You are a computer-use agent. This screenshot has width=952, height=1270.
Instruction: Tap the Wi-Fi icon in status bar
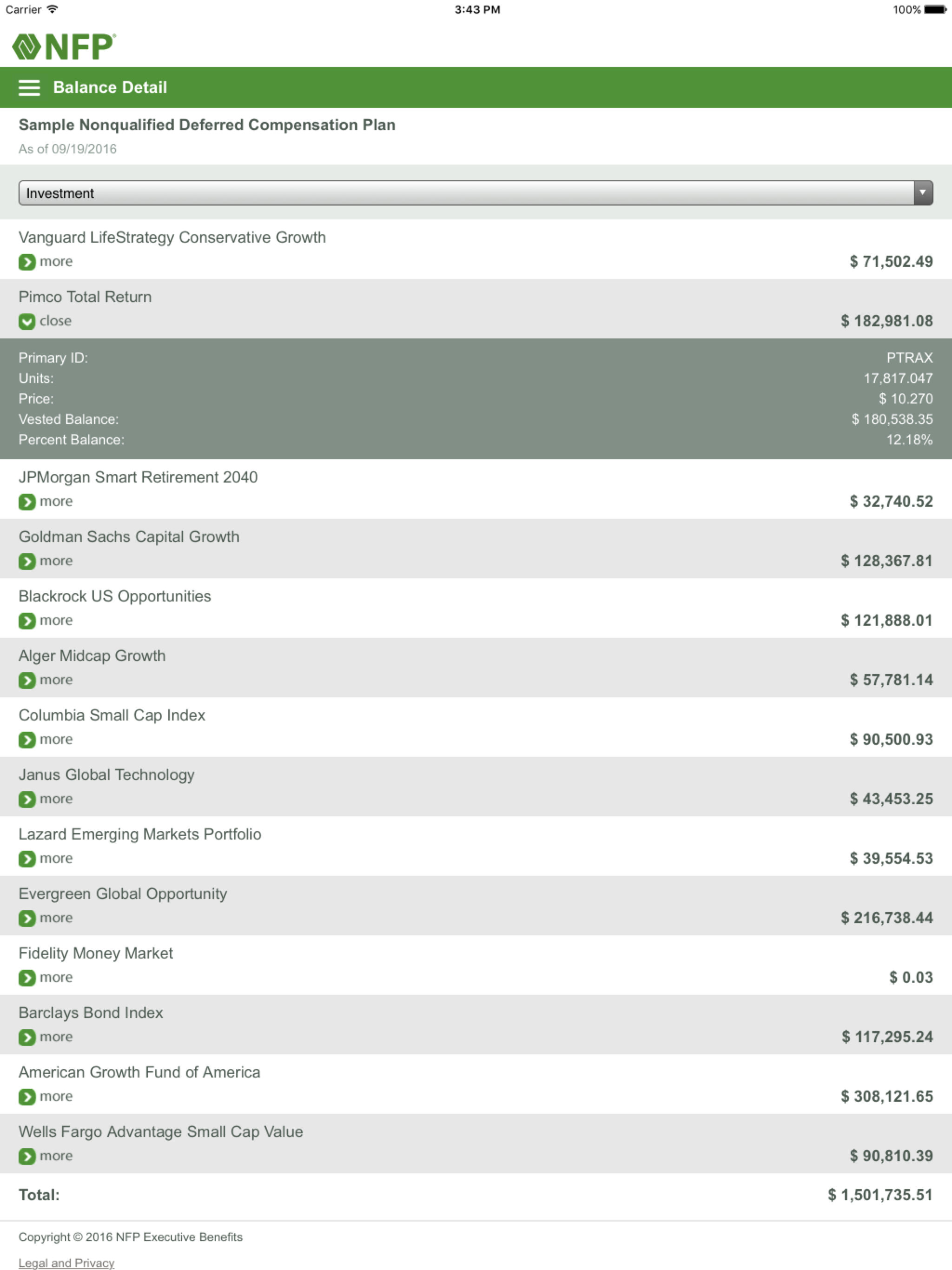[52, 9]
